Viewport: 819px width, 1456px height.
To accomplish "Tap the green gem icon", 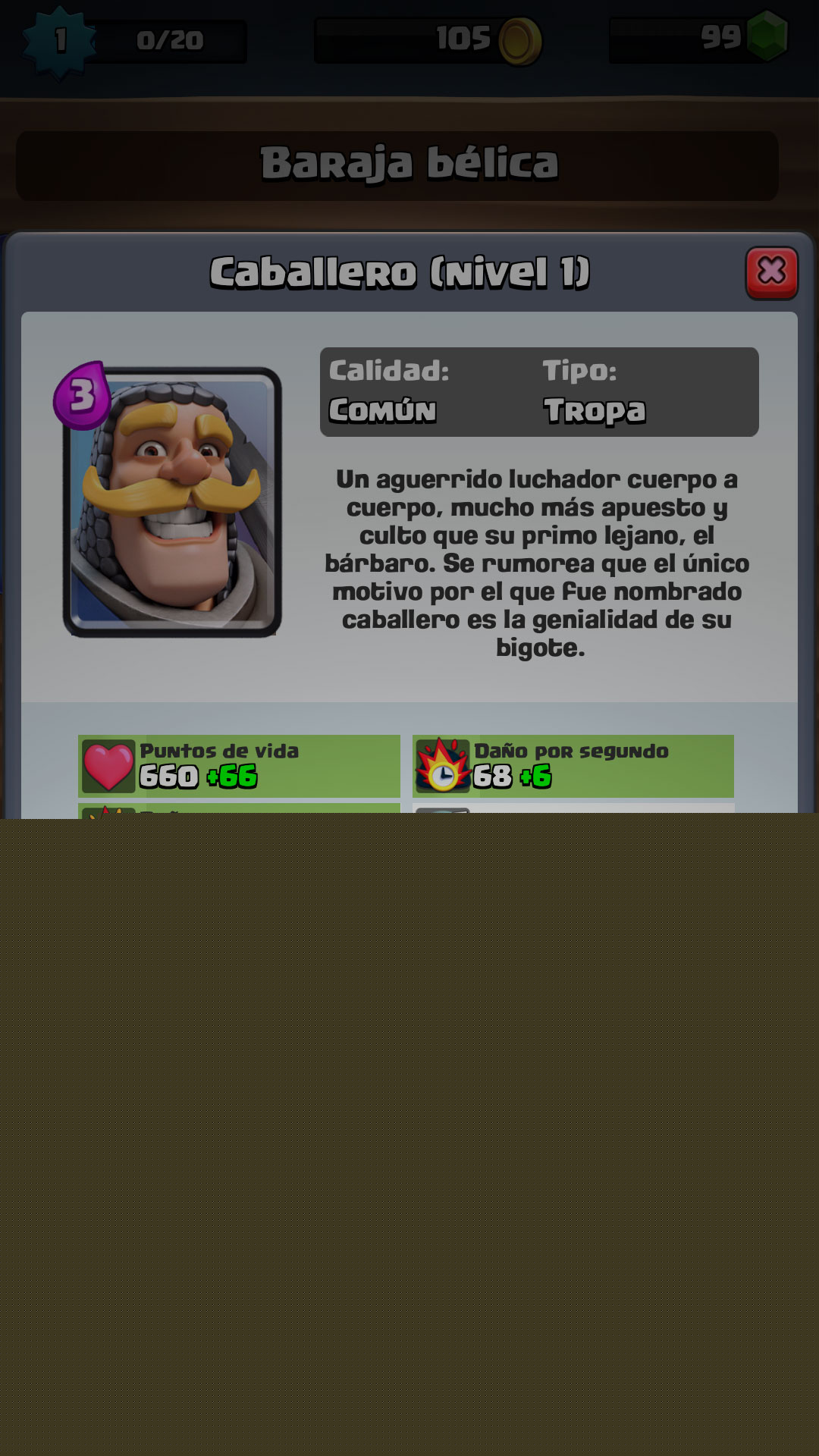I will (767, 36).
